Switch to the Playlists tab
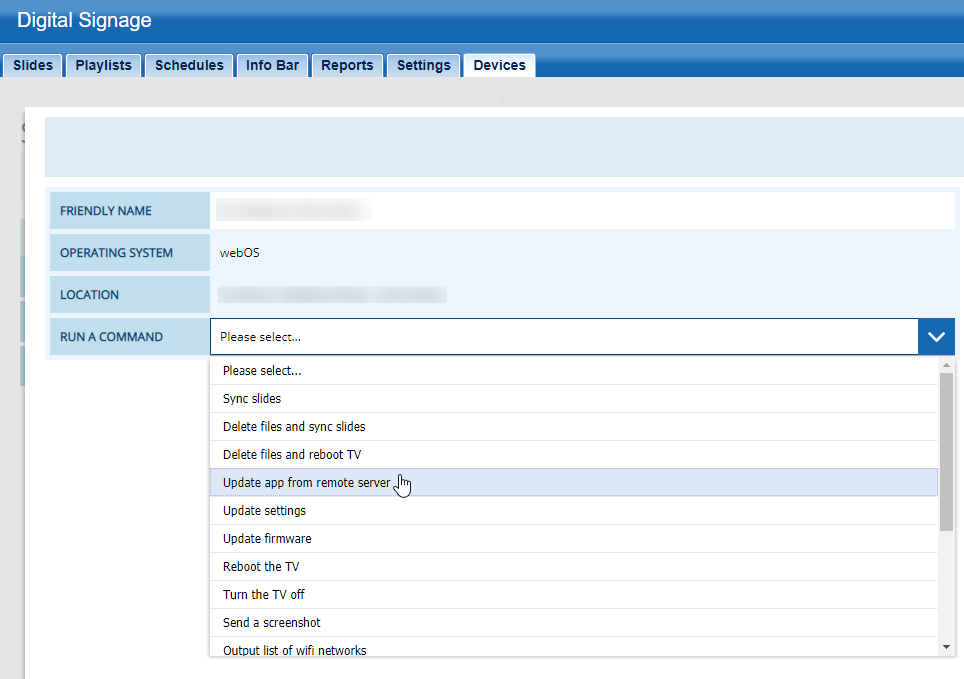This screenshot has width=964, height=679. 104,65
